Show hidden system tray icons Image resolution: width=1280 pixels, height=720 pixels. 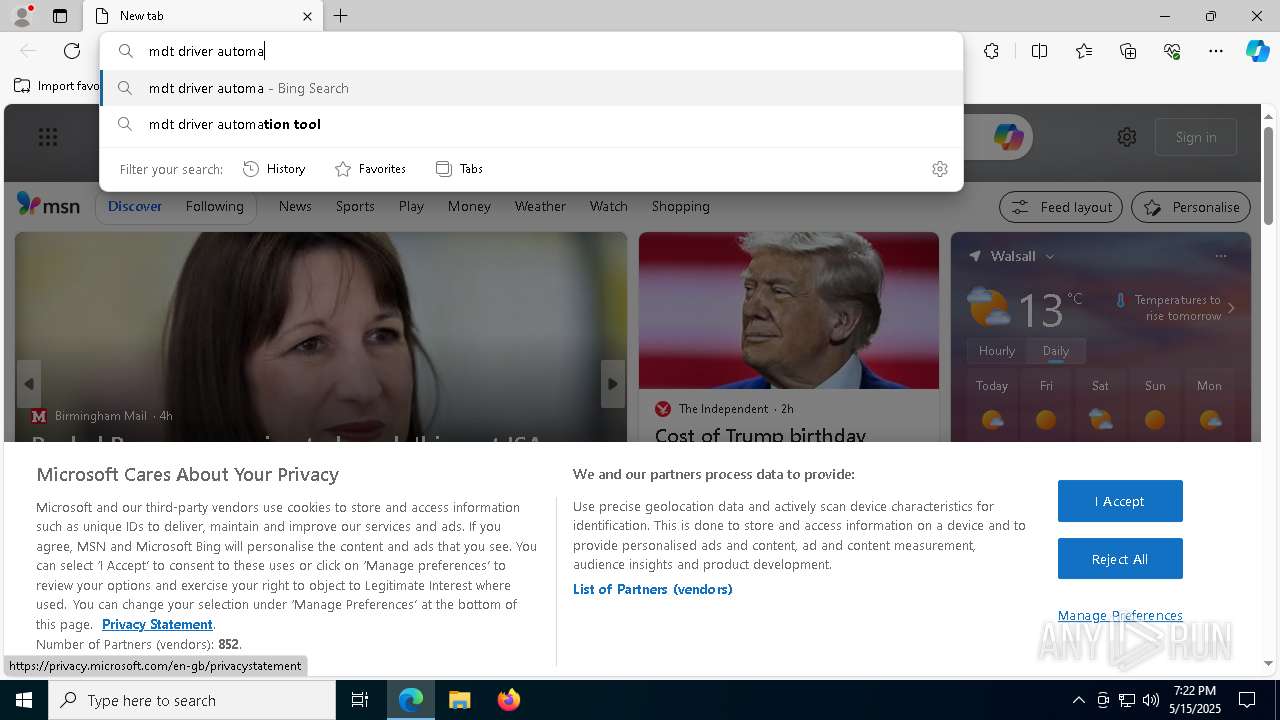(1078, 700)
